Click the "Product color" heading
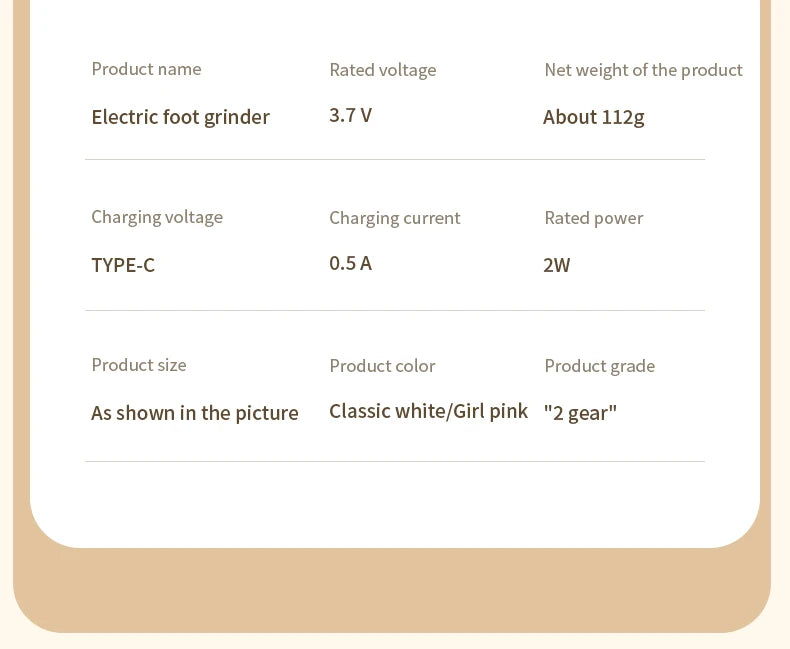Viewport: 790px width, 649px height. [382, 366]
